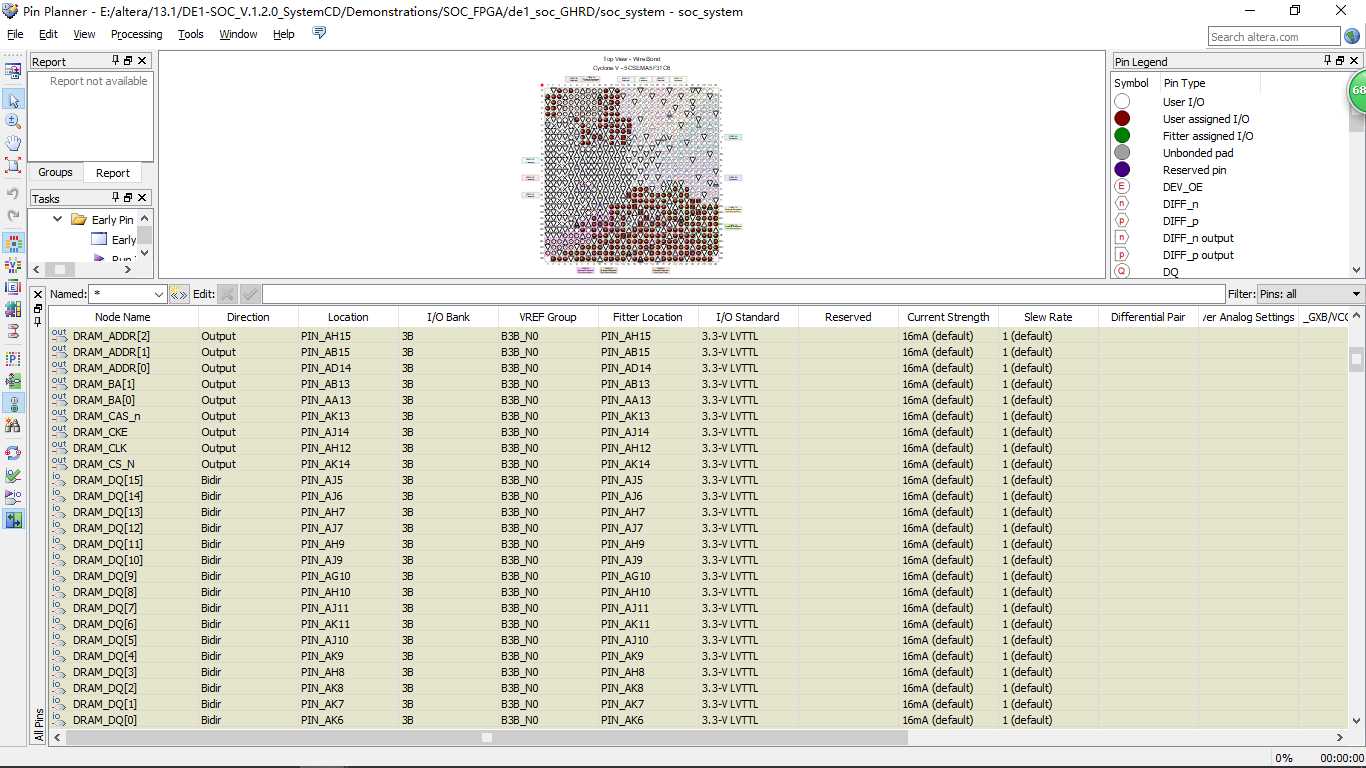
Task: Select the DRAM_CAS_n node name cell
Action: [x=106, y=416]
